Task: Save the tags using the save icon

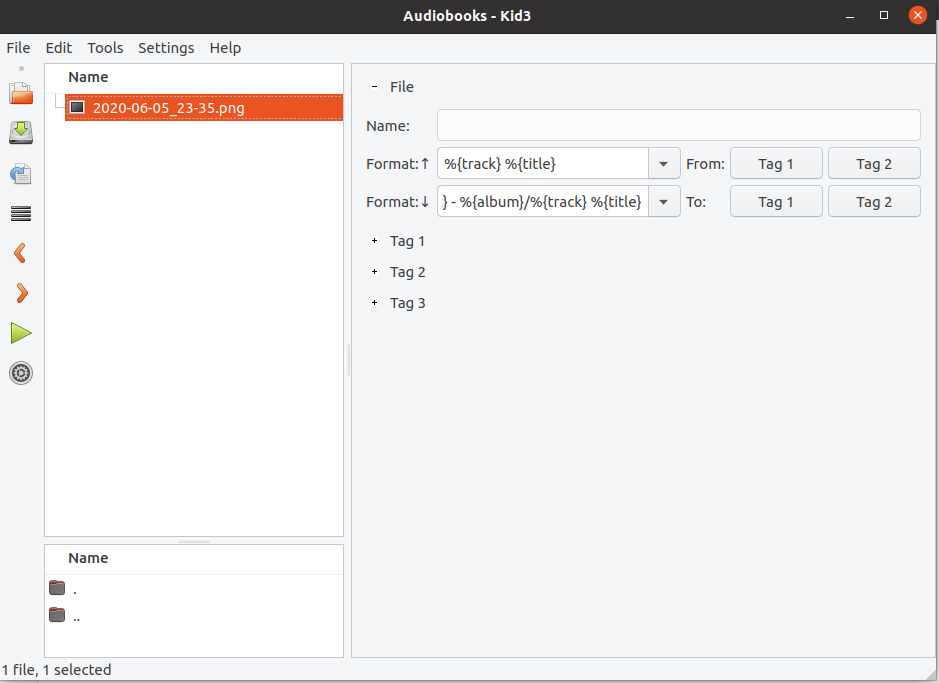Action: pos(20,133)
